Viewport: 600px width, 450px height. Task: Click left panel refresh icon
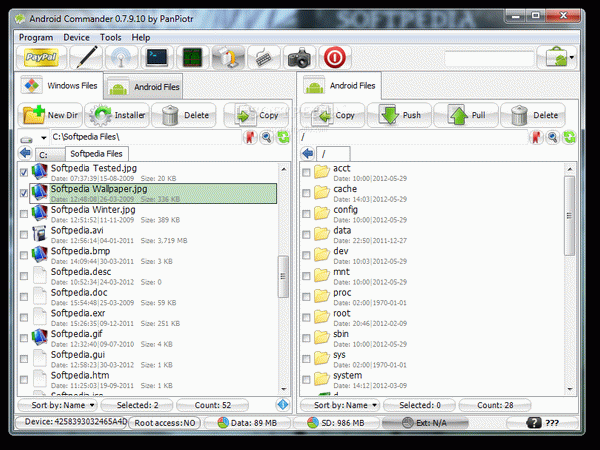point(283,137)
